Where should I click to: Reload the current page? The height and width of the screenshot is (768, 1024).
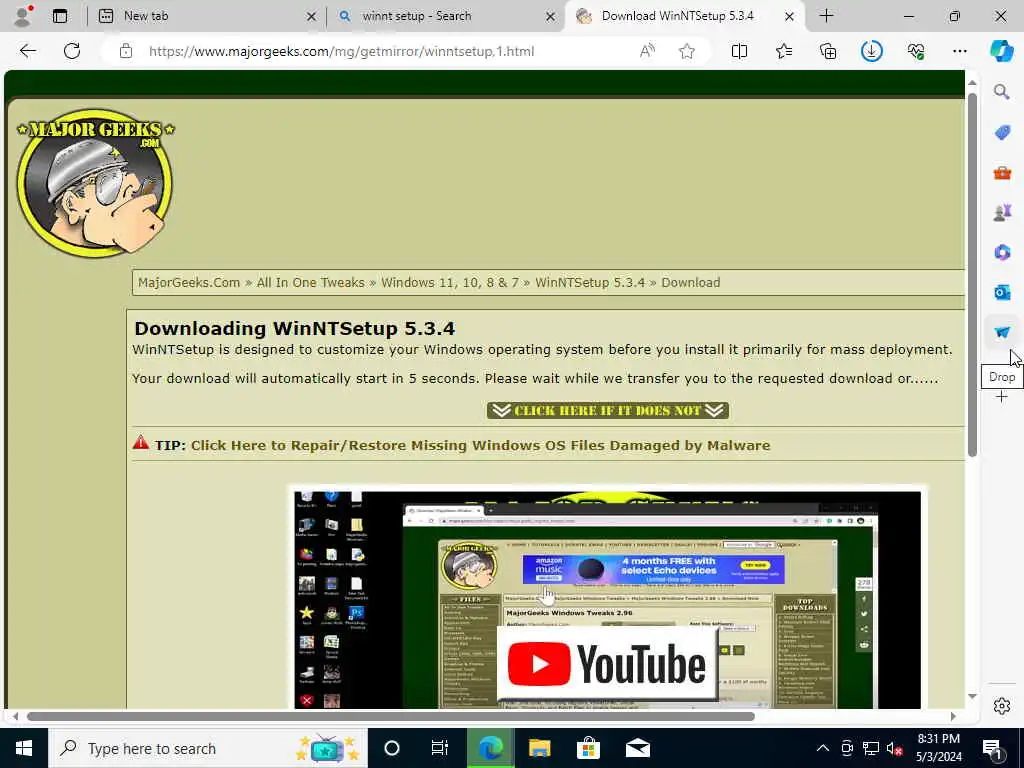[x=72, y=51]
